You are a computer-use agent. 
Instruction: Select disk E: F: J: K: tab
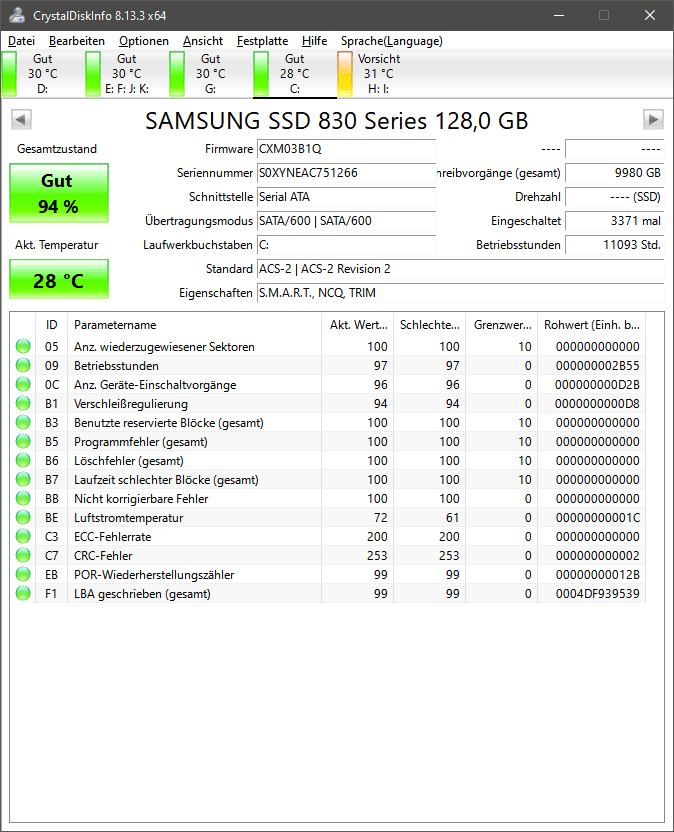tap(126, 74)
